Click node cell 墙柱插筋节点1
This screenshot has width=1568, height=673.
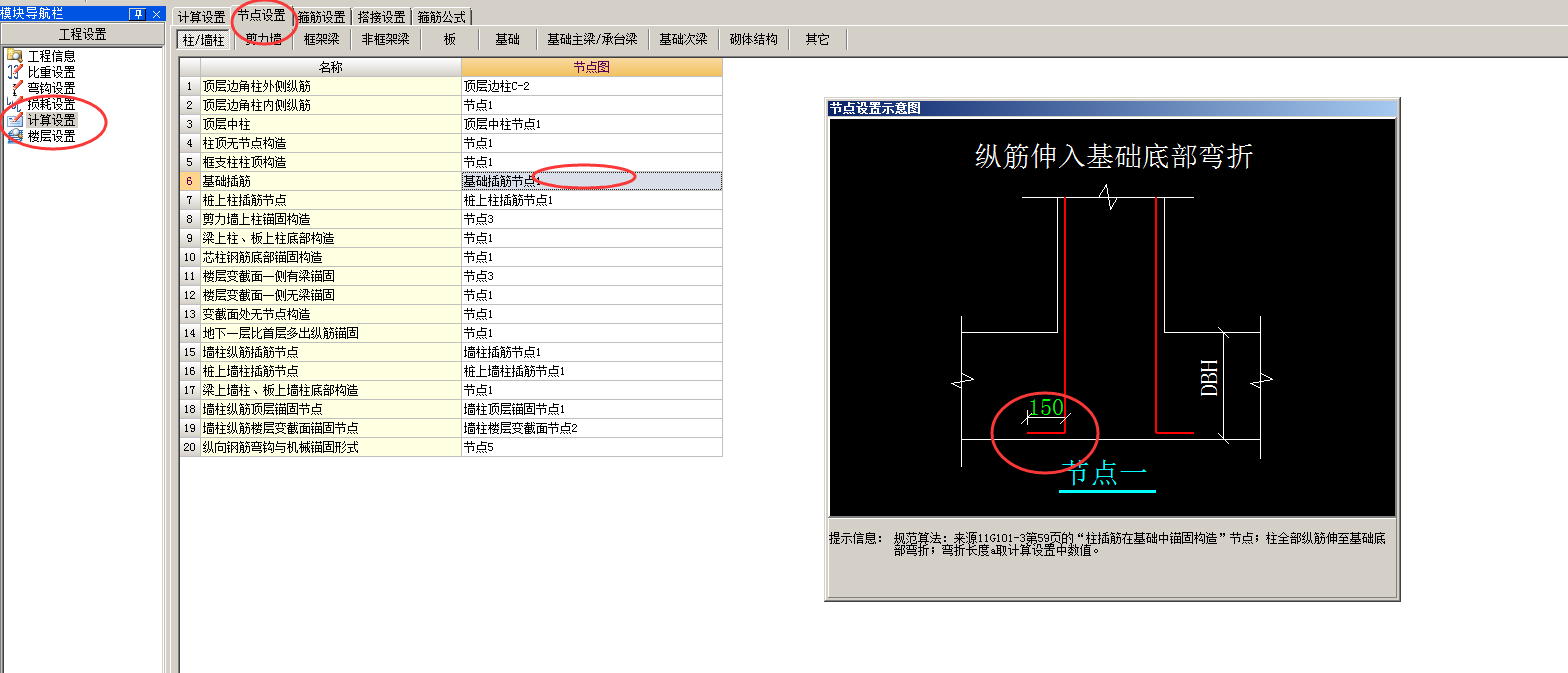(592, 352)
